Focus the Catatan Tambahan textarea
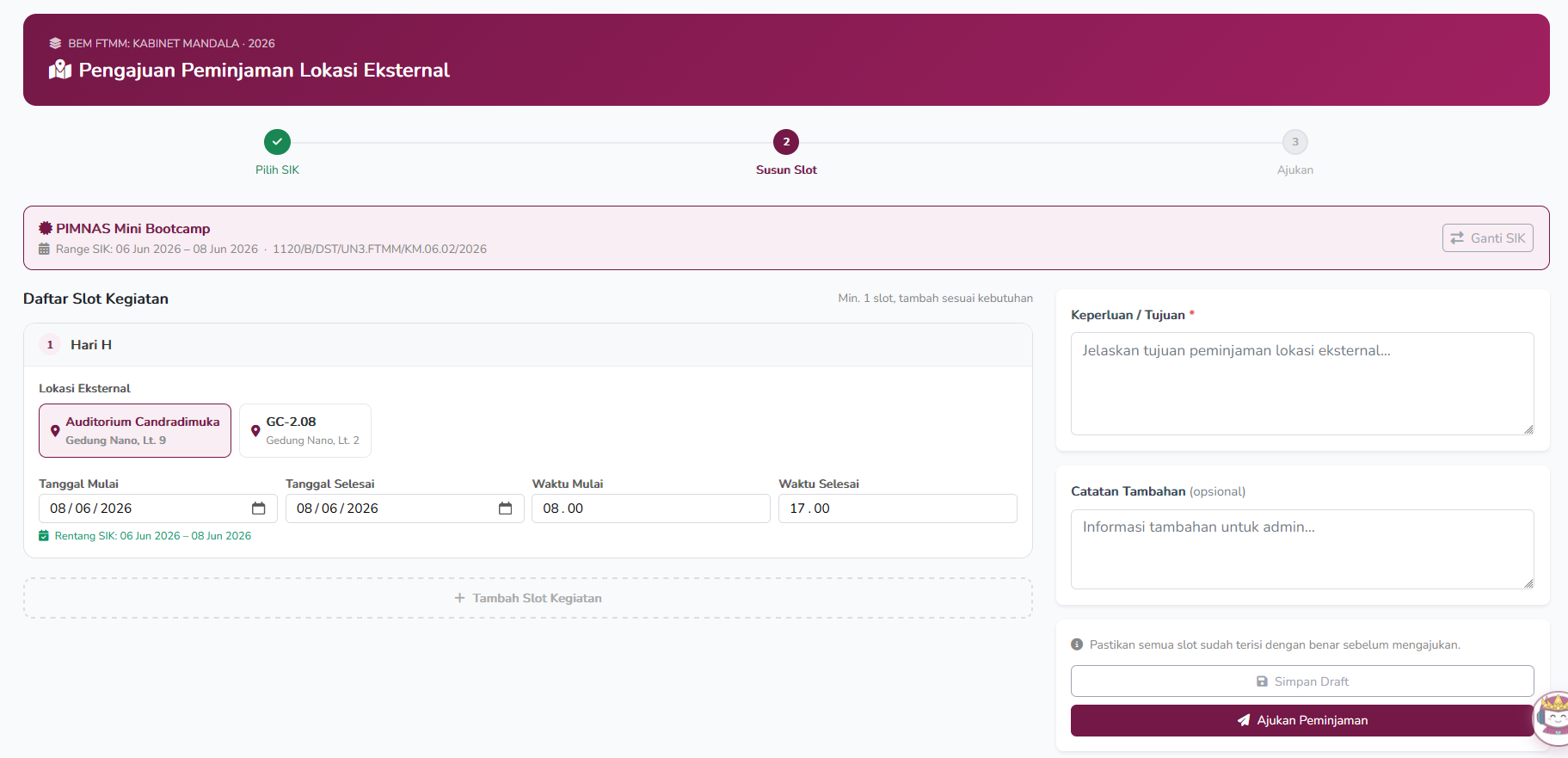The image size is (1568, 758). [1302, 549]
